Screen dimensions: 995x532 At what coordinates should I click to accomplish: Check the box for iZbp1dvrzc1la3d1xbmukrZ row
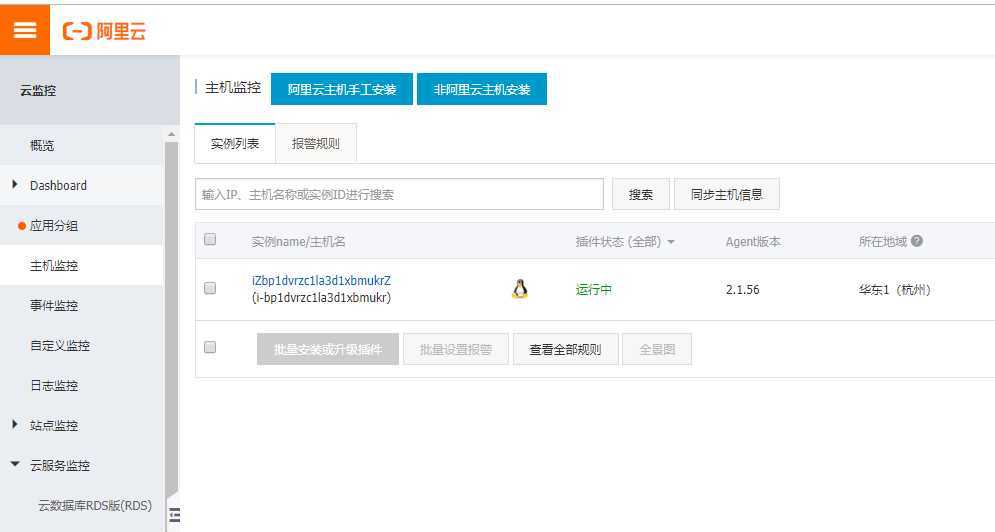210,288
